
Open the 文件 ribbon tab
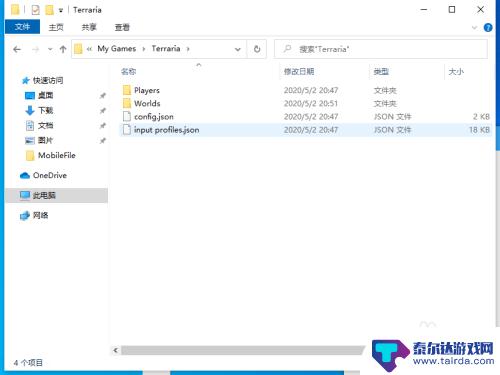[x=22, y=27]
